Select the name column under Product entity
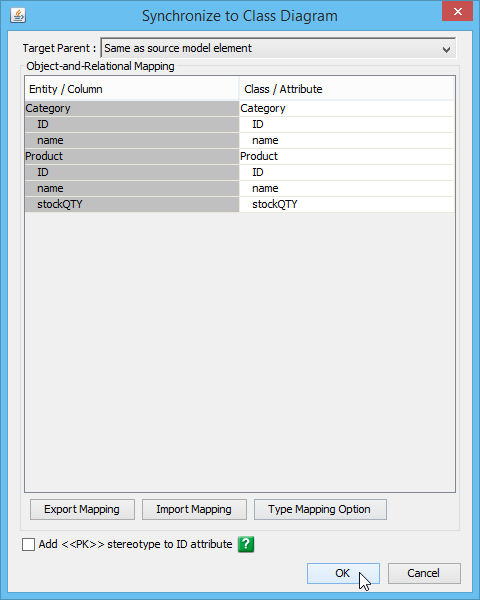 132,188
